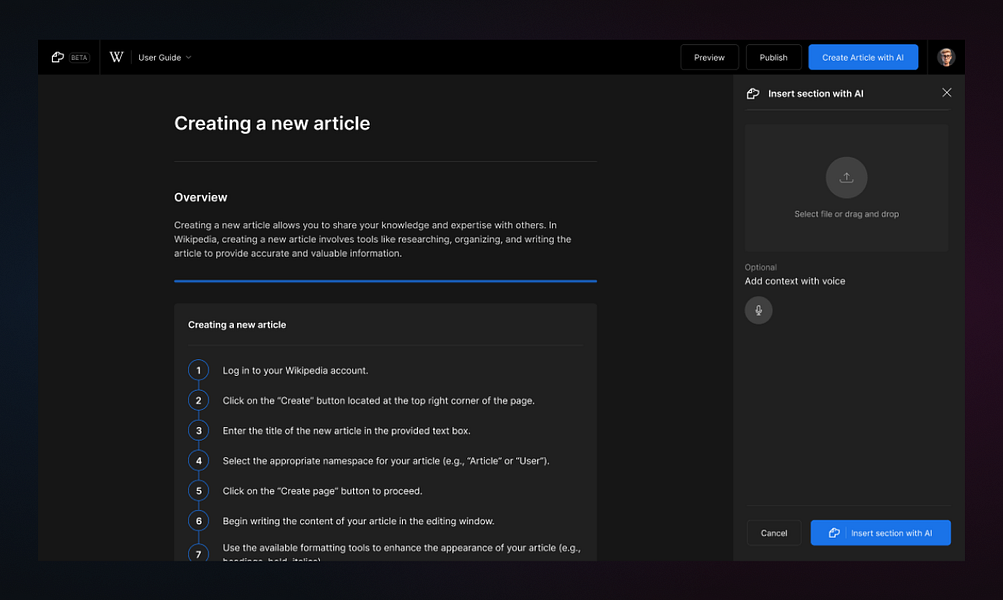
Task: Click the Wikipedia W icon
Action: coord(116,57)
